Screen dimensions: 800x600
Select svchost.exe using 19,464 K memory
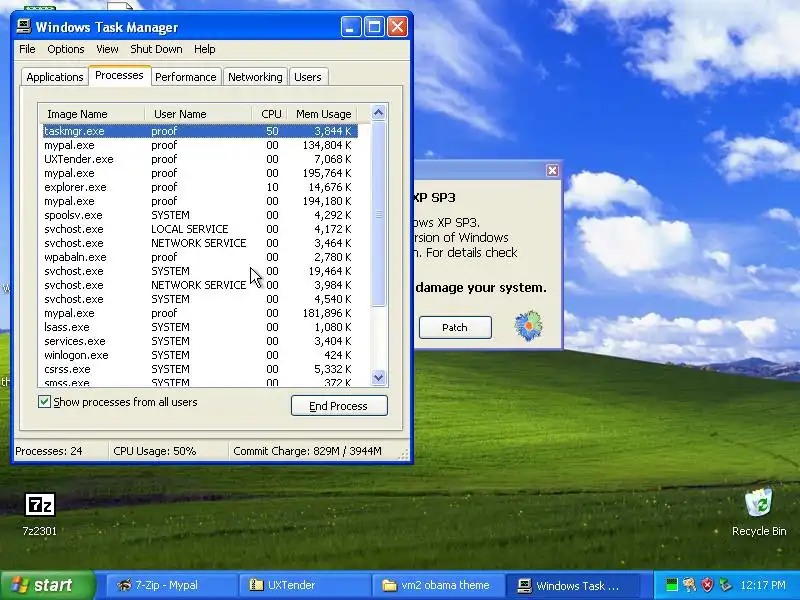coord(200,271)
